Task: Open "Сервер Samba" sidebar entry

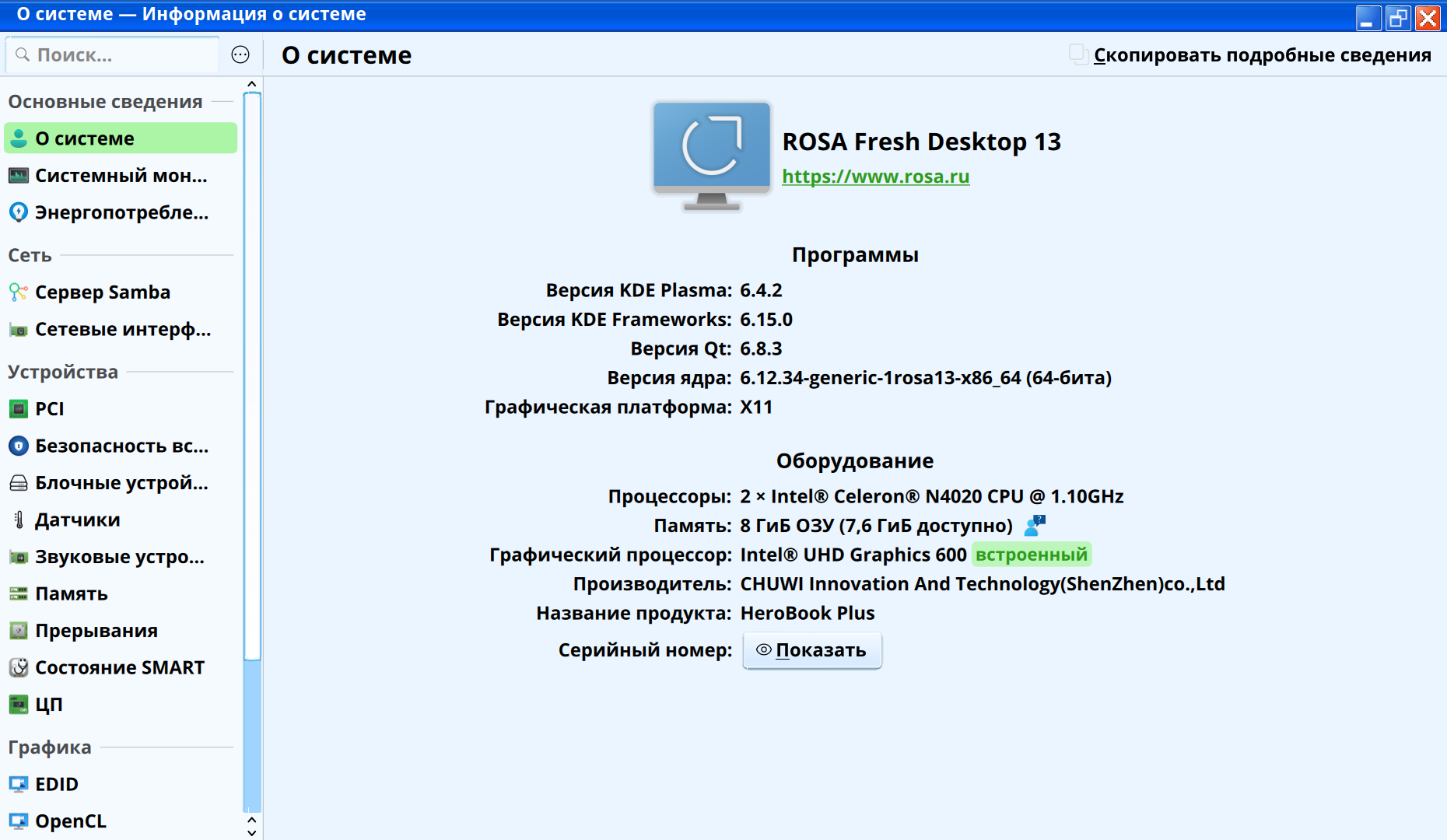Action: click(121, 292)
